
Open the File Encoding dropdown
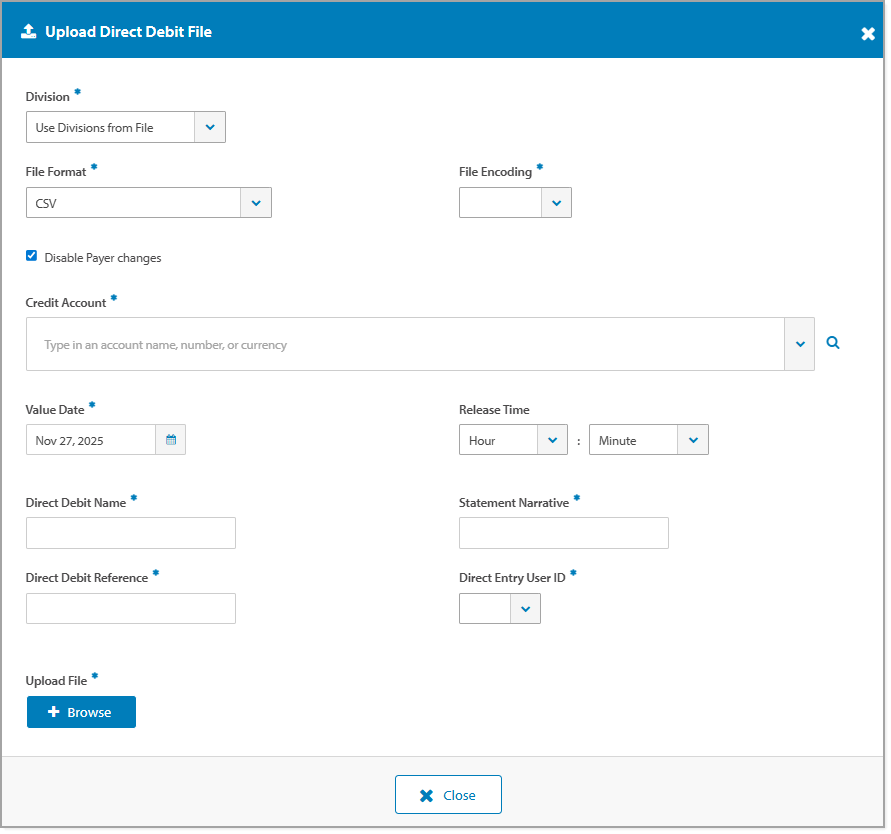556,202
